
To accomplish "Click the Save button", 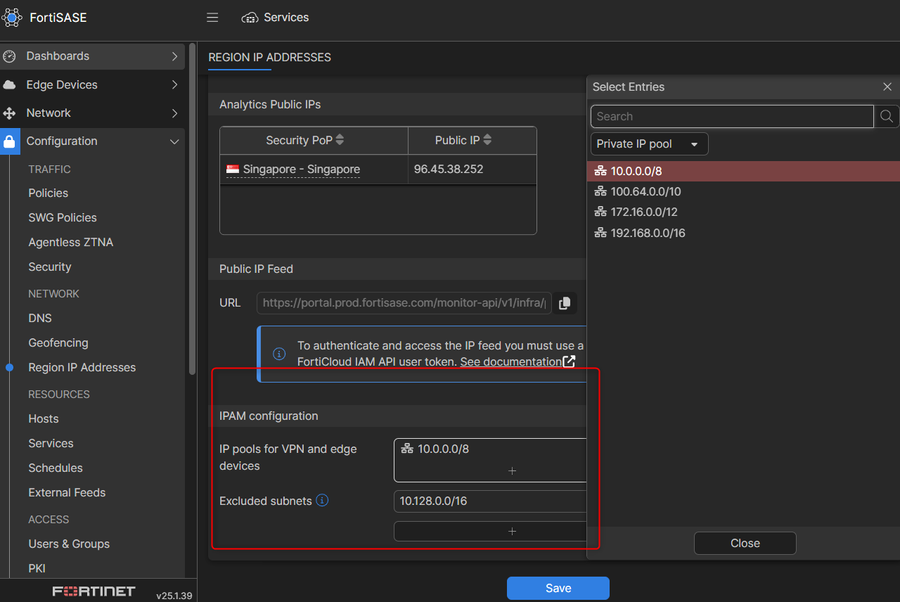I will (x=557, y=588).
